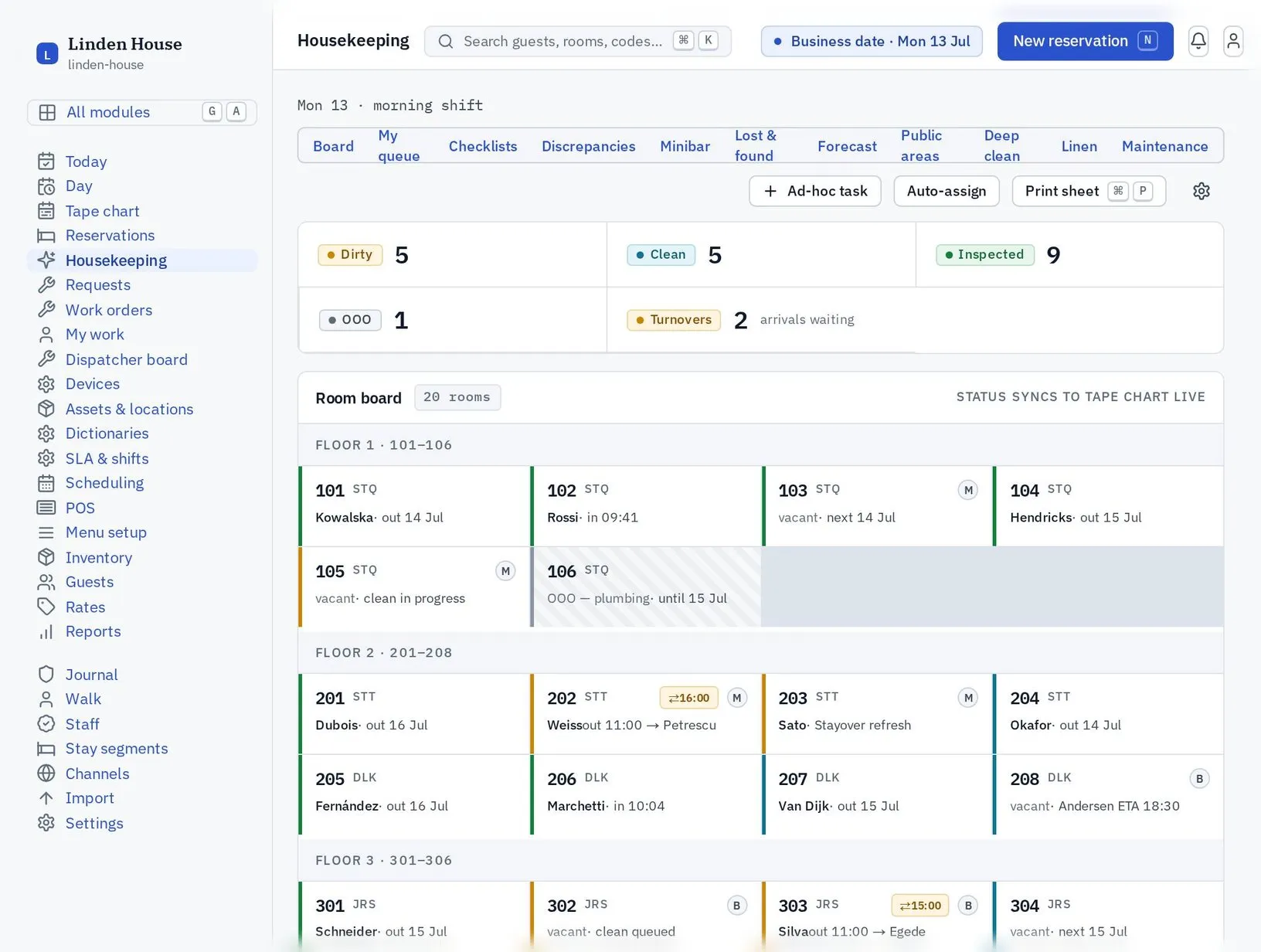Click the Dirty status count tile
This screenshot has width=1261, height=952.
(x=453, y=255)
